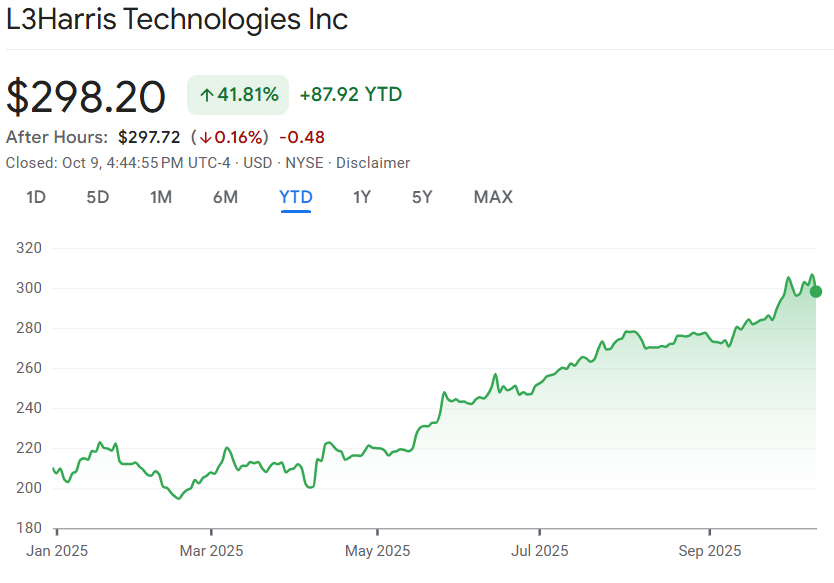Click the green up-arrow icon beside 41.81%
Viewport: 834px width, 583px height.
tap(206, 95)
